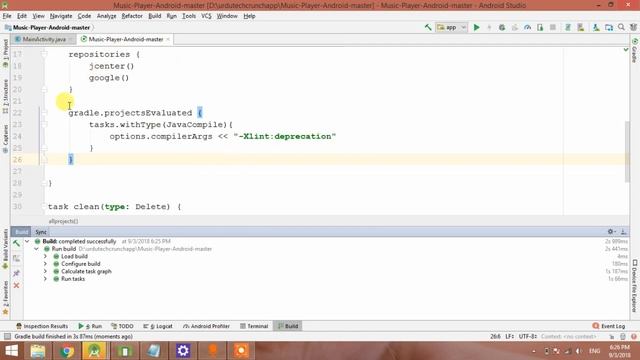Toggle the Captures side tool window
This screenshot has height=360, width=640.
5,139
